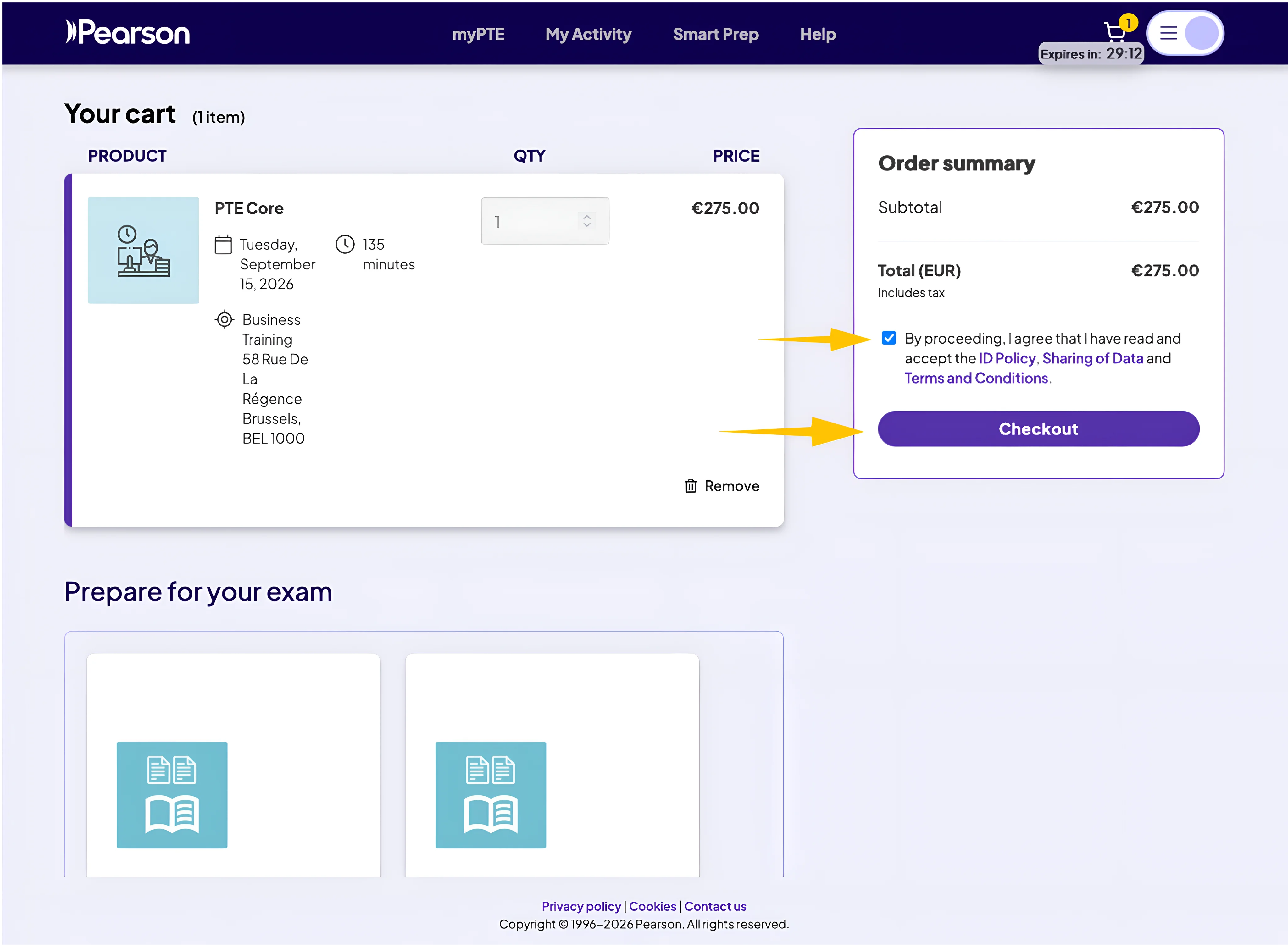Click the Tuesday, September 15, 2026 date text

[x=278, y=264]
